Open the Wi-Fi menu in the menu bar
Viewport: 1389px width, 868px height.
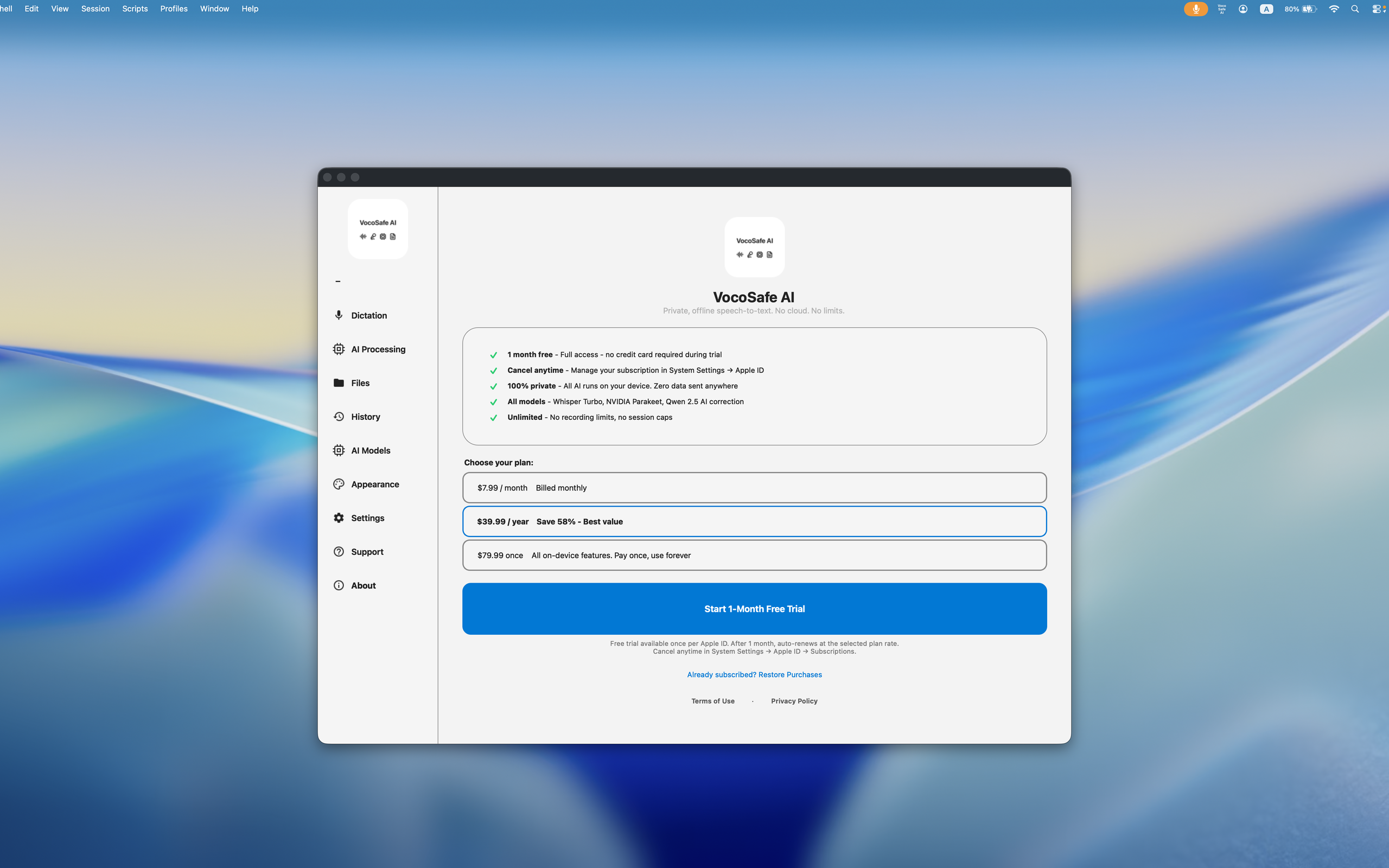coord(1334,9)
